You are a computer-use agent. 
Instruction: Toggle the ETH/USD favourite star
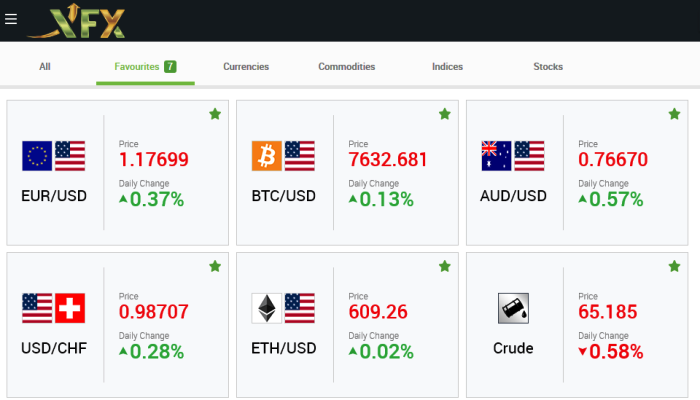point(444,266)
